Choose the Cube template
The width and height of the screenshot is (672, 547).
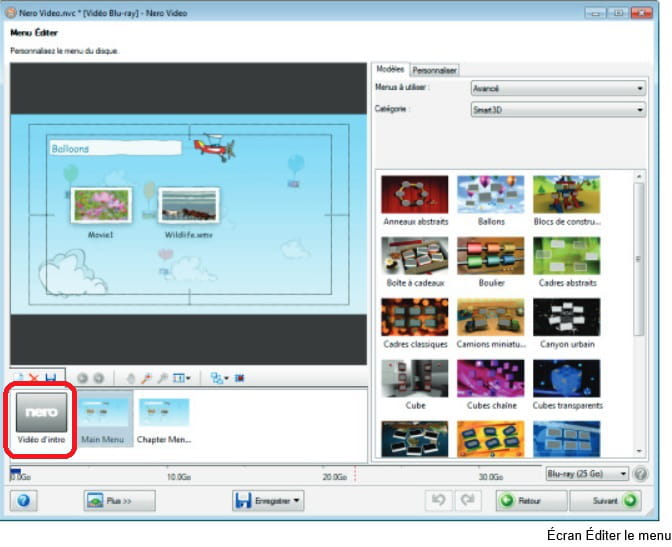415,384
